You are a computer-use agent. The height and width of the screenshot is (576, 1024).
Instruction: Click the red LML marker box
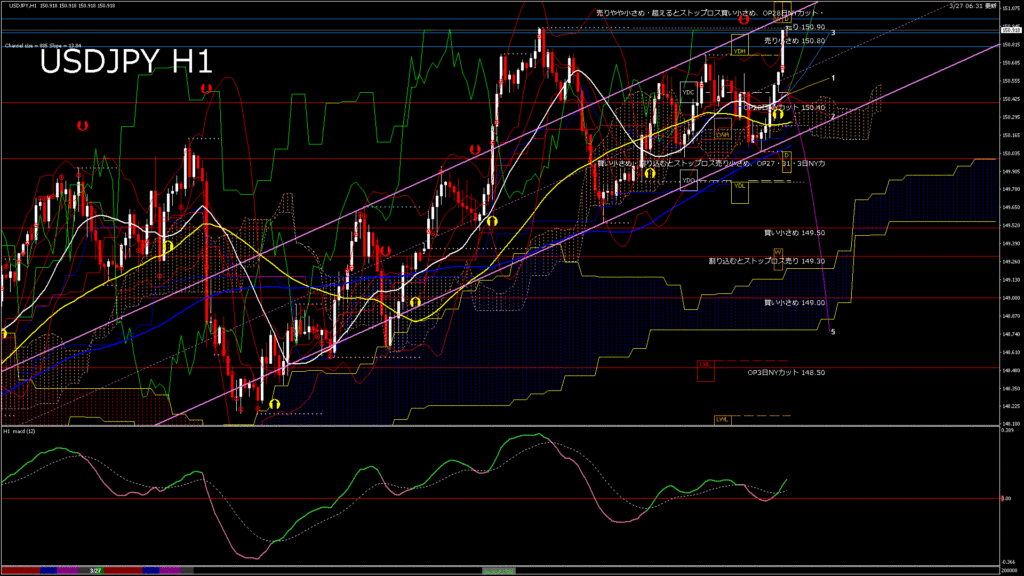click(705, 365)
